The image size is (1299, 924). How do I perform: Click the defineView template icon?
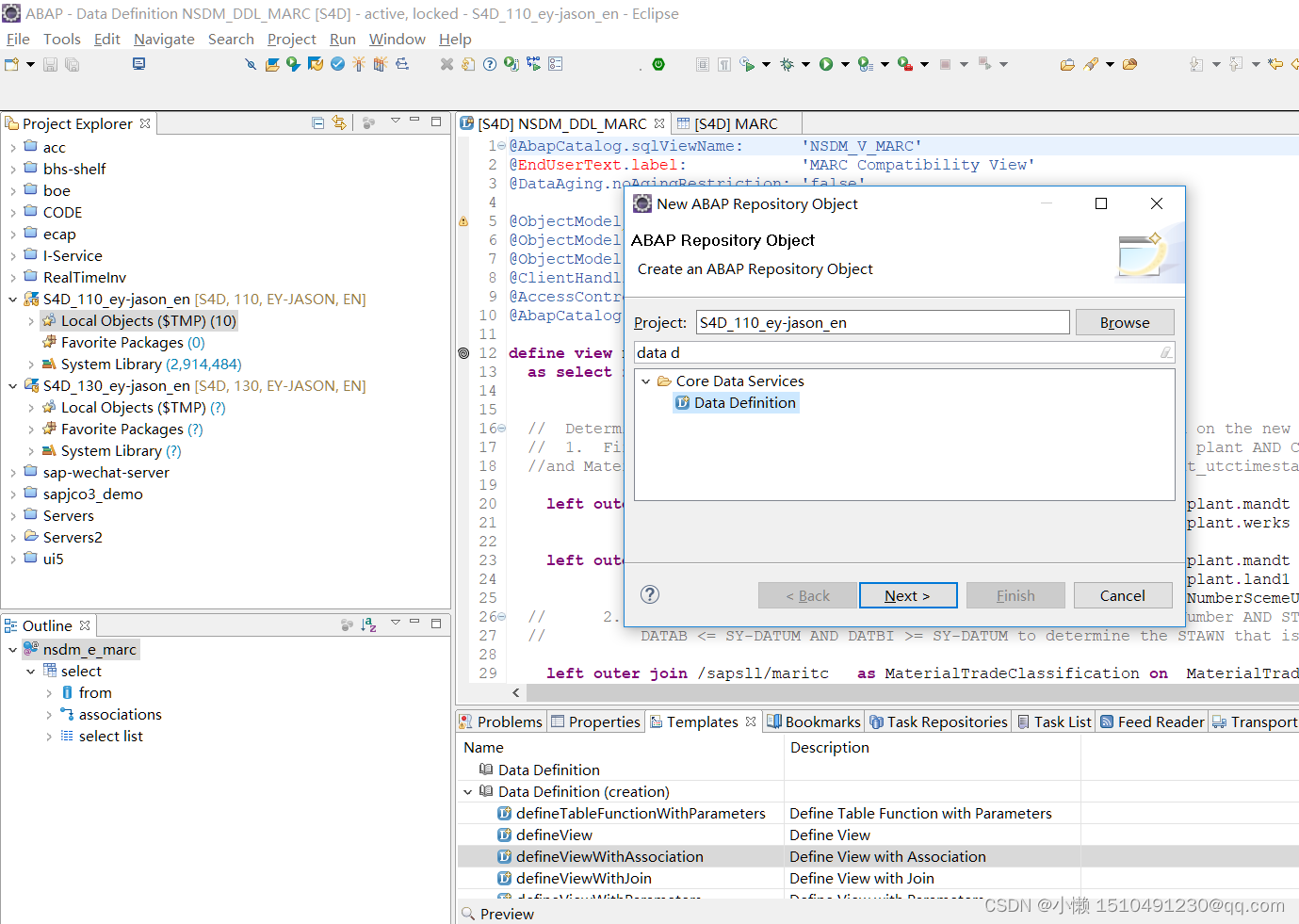[x=505, y=835]
